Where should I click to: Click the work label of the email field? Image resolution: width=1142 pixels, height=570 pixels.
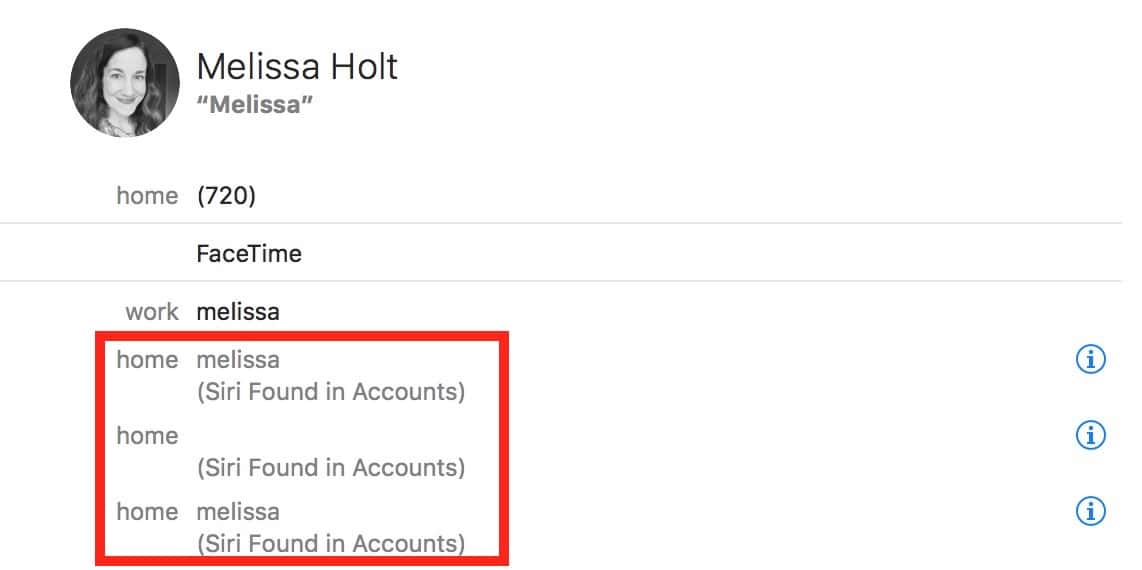pos(151,312)
